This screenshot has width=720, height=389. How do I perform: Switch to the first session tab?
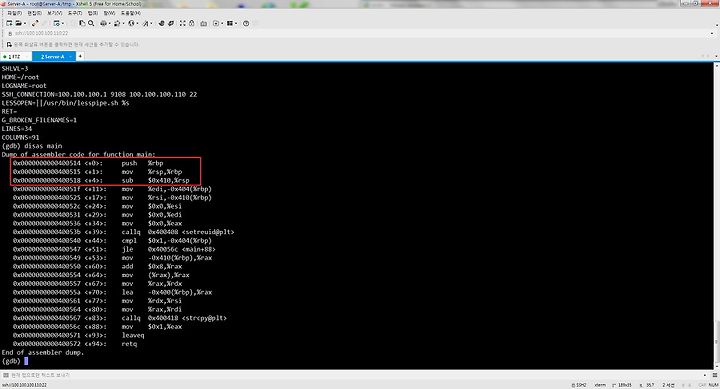point(16,56)
